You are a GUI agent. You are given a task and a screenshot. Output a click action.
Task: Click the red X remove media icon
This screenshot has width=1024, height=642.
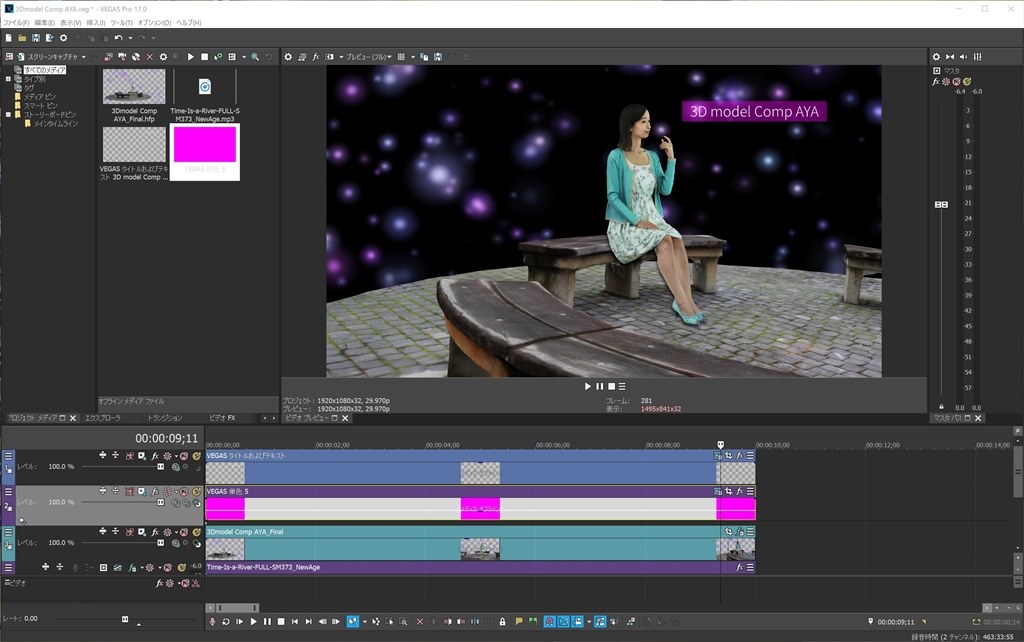pyautogui.click(x=150, y=57)
